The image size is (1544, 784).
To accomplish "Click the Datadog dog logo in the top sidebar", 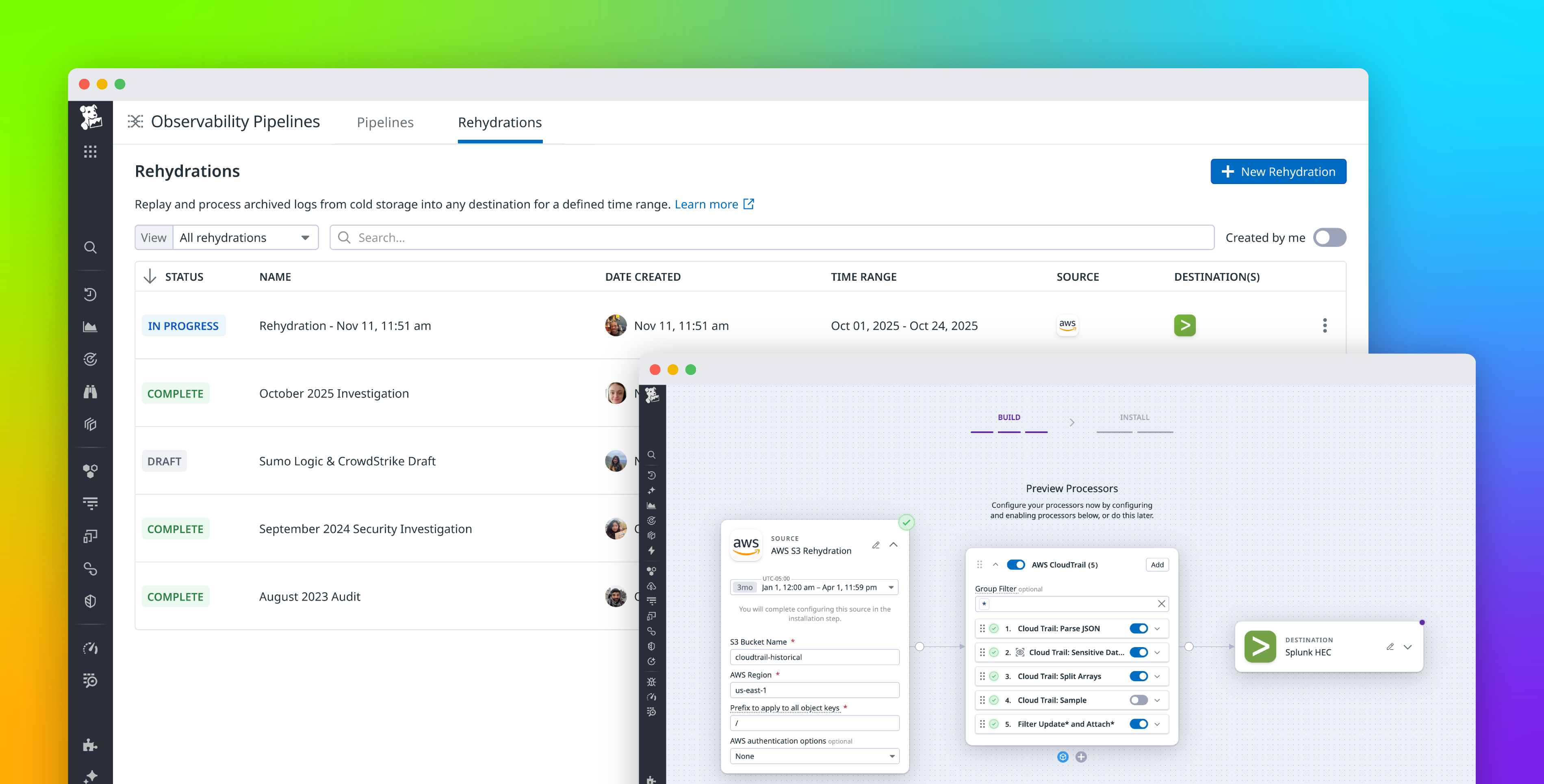I will 91,117.
